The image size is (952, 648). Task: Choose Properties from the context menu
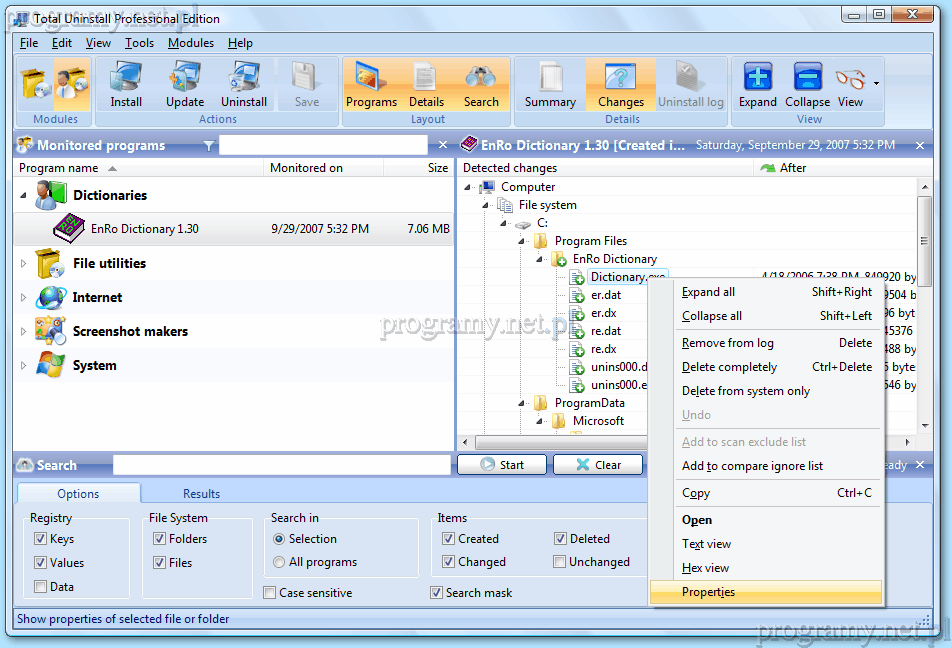[x=708, y=592]
